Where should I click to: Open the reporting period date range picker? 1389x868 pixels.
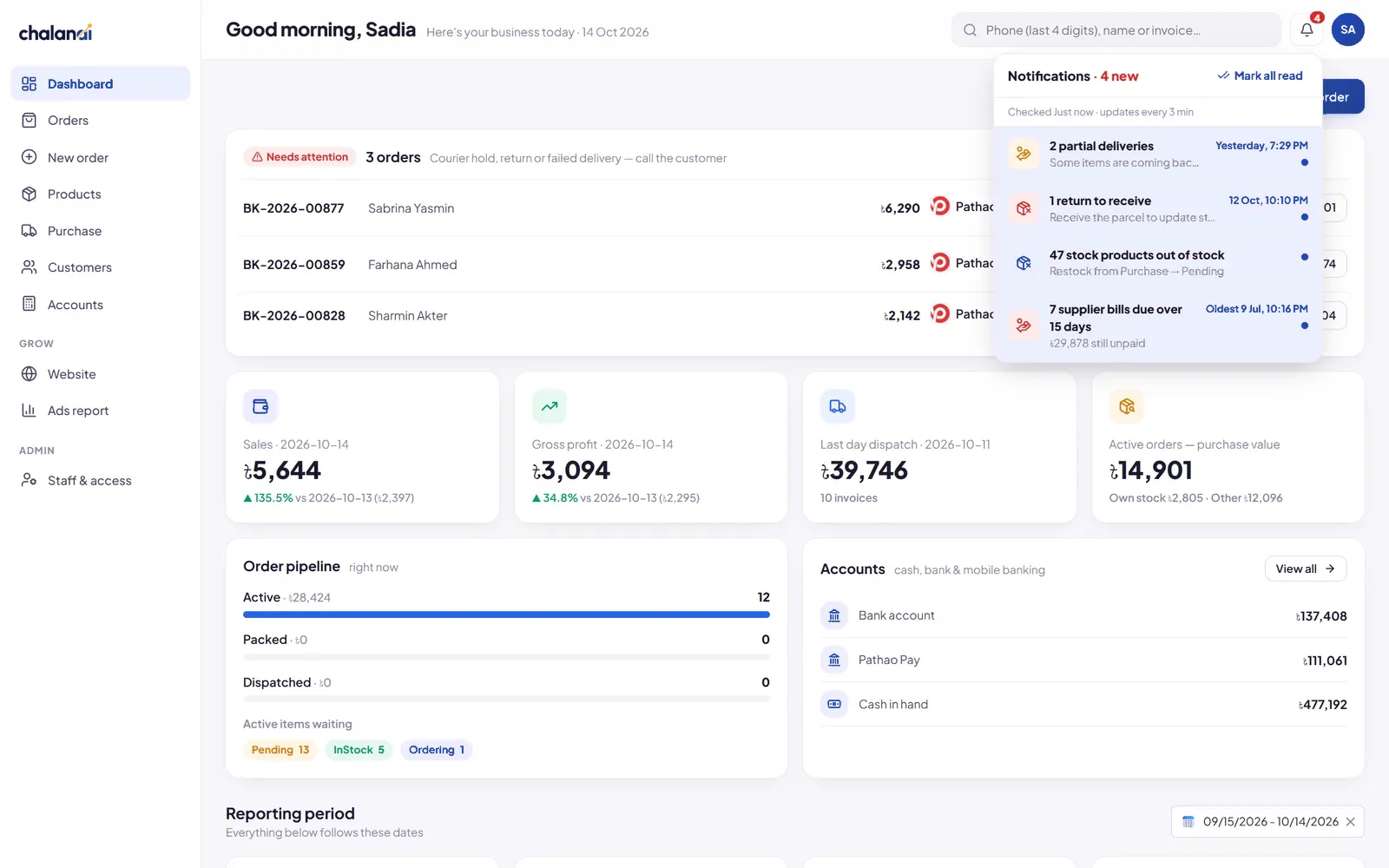coord(1267,822)
